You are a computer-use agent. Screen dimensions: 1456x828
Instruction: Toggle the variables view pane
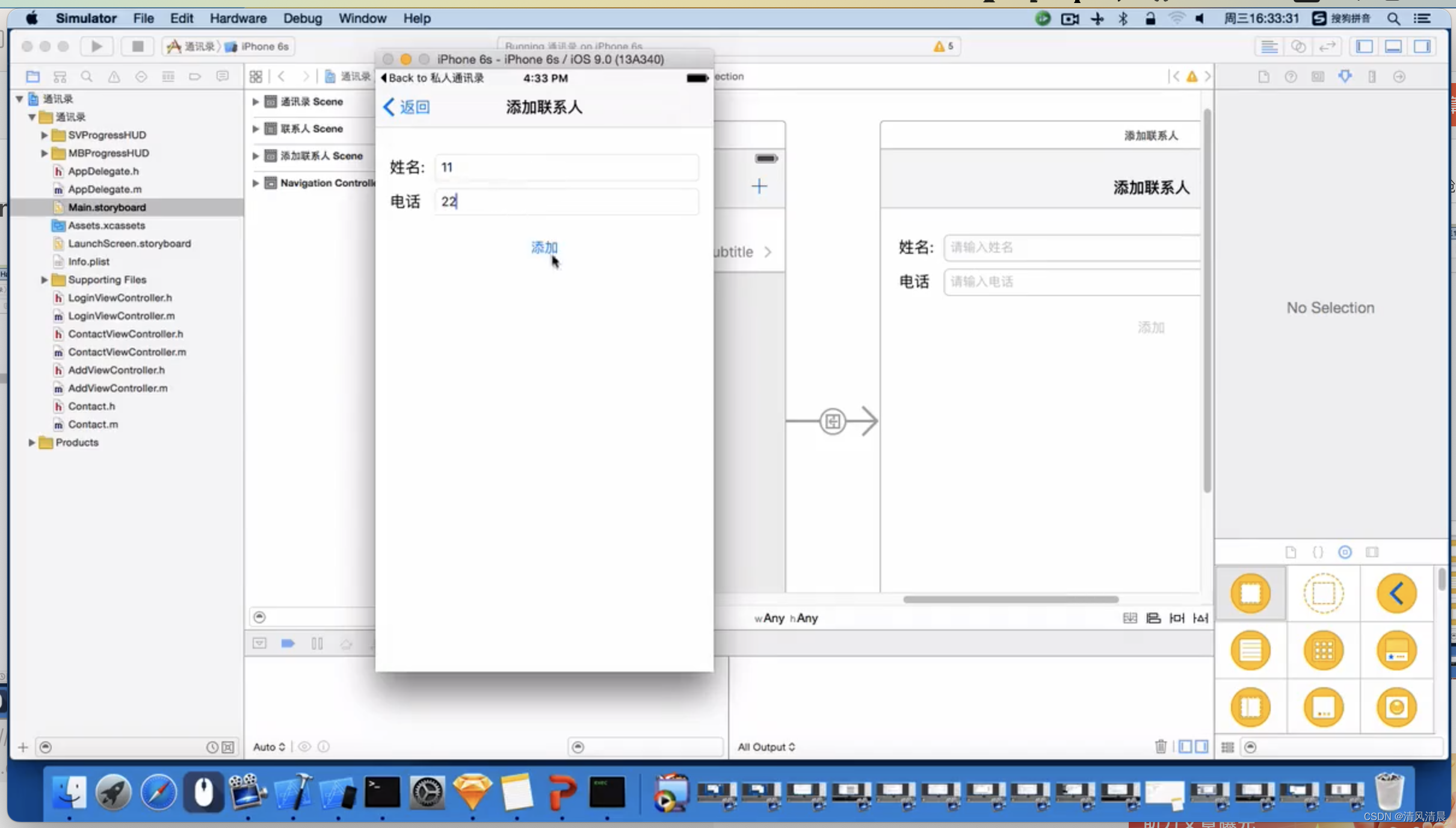click(x=1185, y=746)
